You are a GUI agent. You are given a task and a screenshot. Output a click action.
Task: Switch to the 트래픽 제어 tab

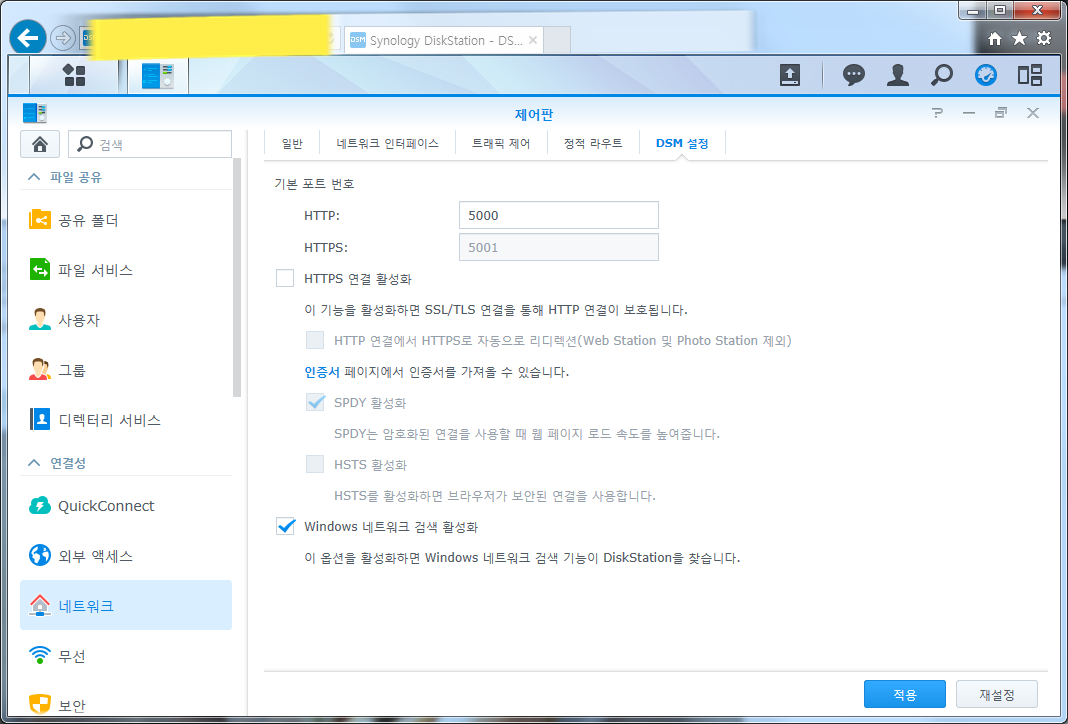pos(501,142)
